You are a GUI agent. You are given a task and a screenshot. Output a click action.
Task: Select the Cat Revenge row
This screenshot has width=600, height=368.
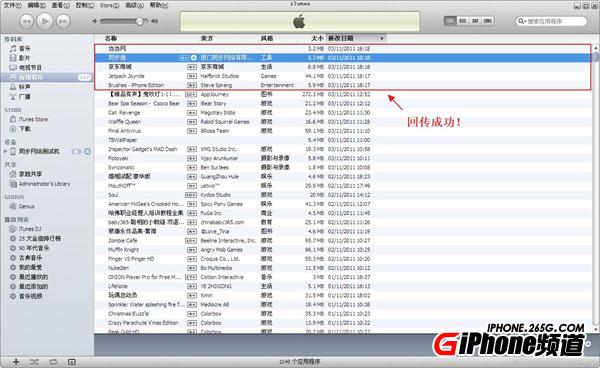point(343,113)
